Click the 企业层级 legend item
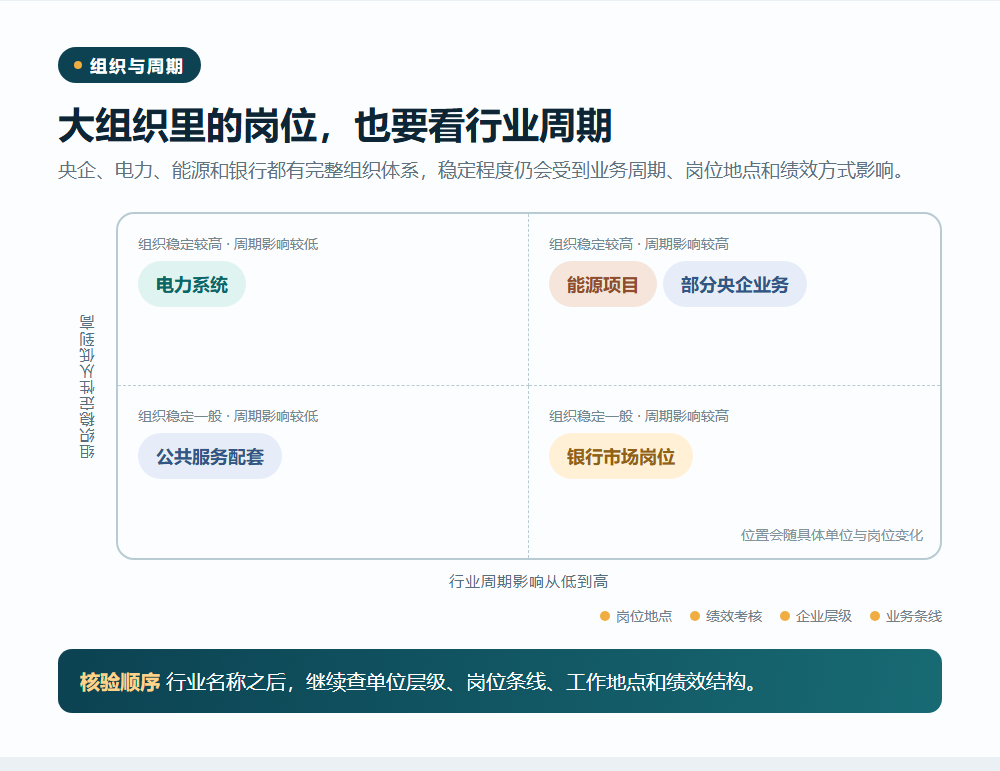The height and width of the screenshot is (771, 1000). pos(816,616)
